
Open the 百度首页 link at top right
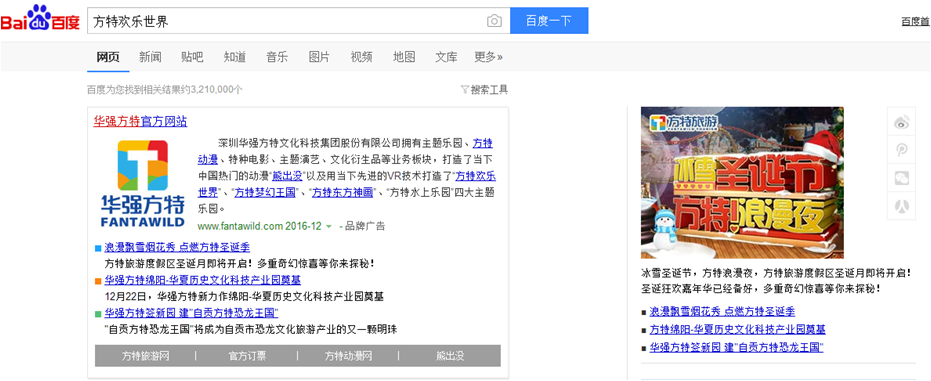point(916,21)
